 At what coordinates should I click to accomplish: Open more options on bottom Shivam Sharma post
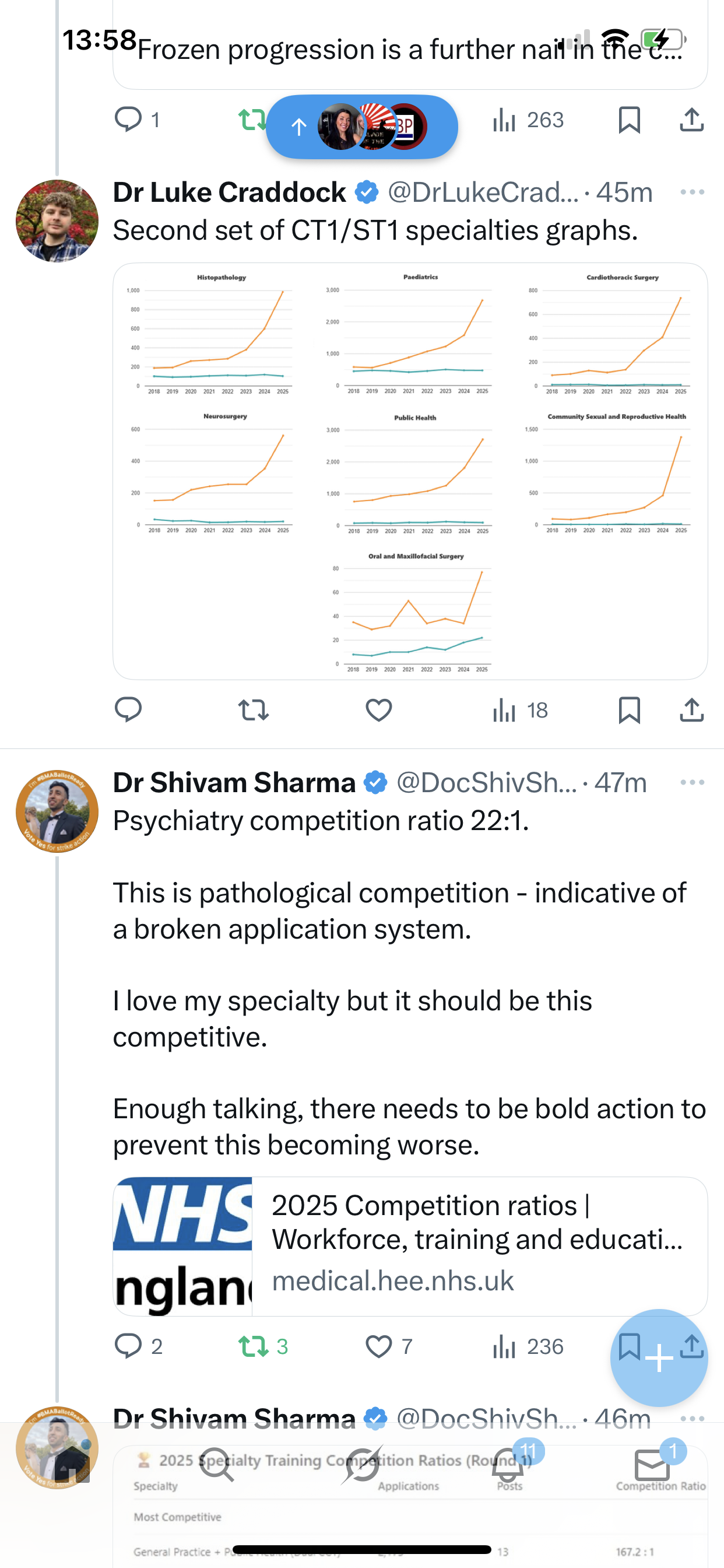point(693,1418)
